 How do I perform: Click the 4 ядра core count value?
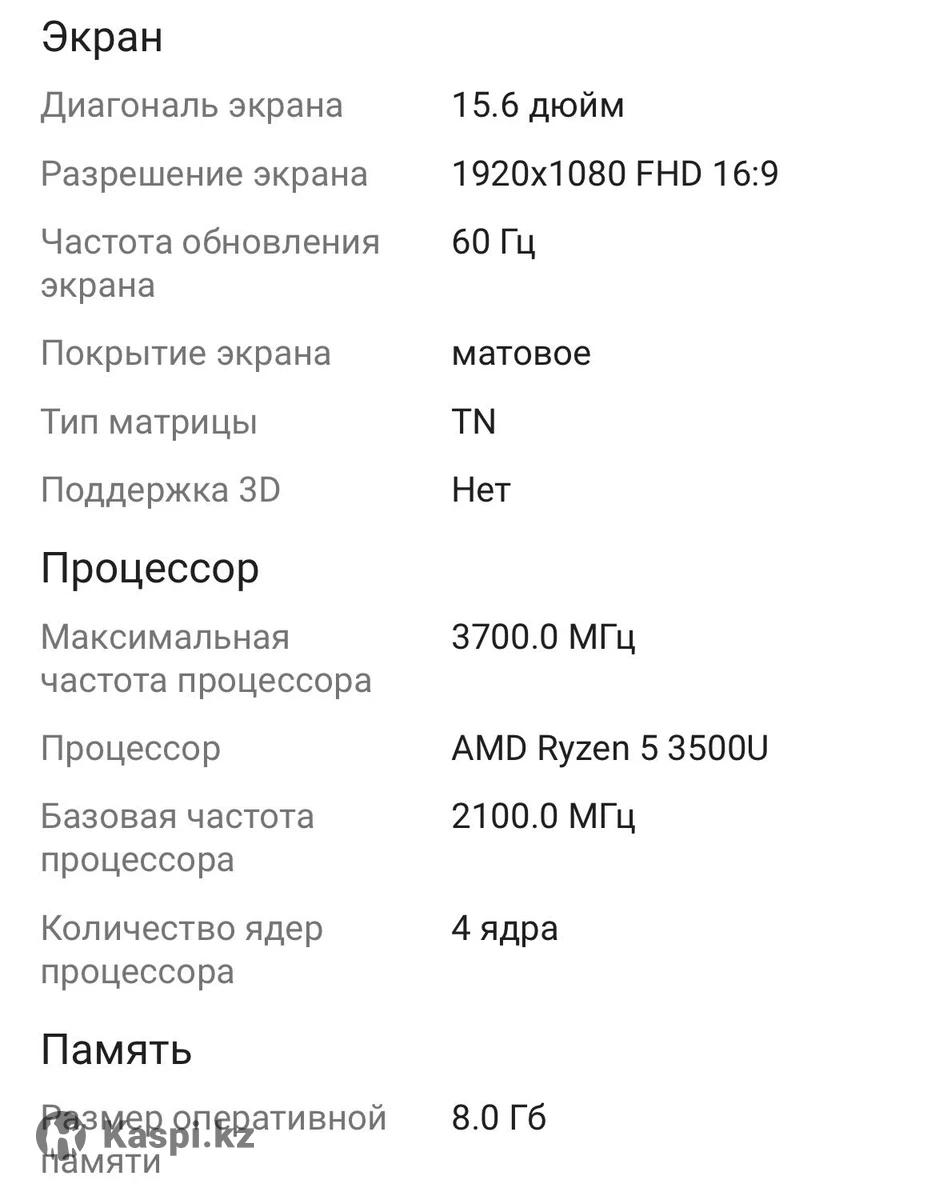tap(505, 928)
